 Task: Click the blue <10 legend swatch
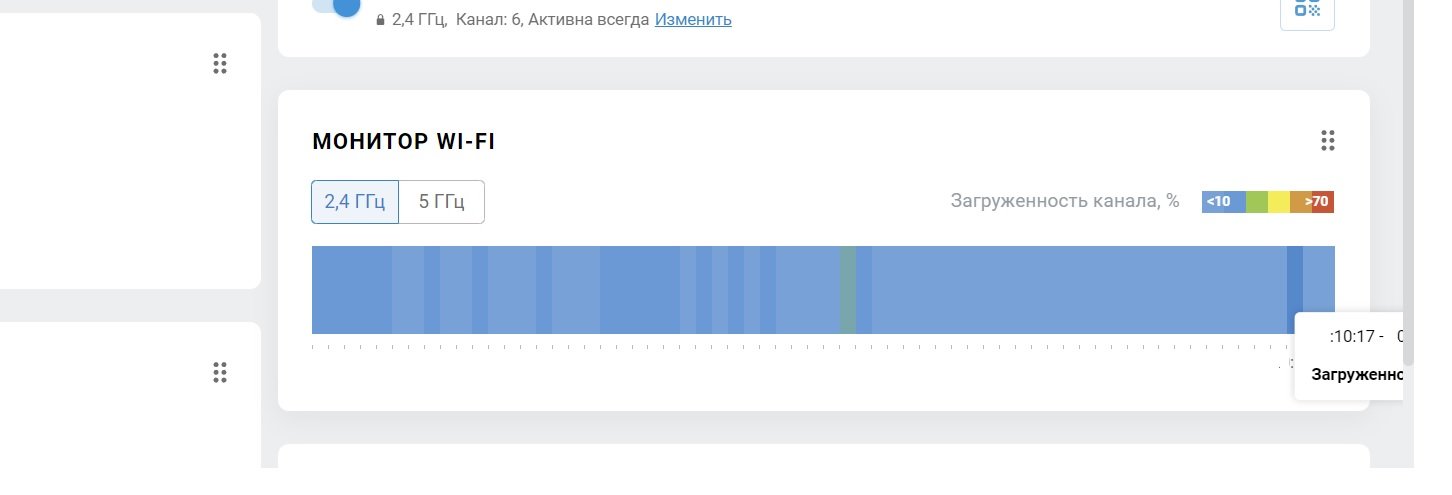tap(1223, 202)
